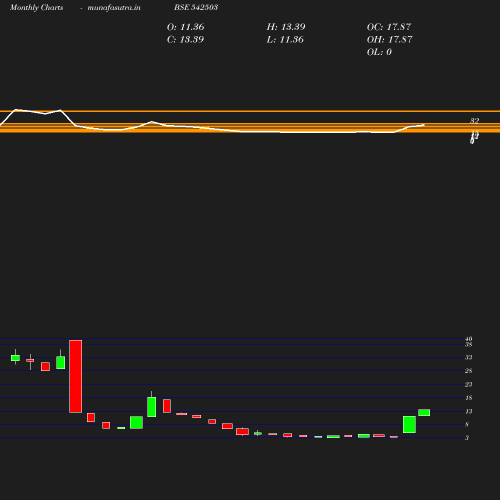The width and height of the screenshot is (500, 500).
Task: Click the price axis label "18"
Action: (x=469, y=398)
